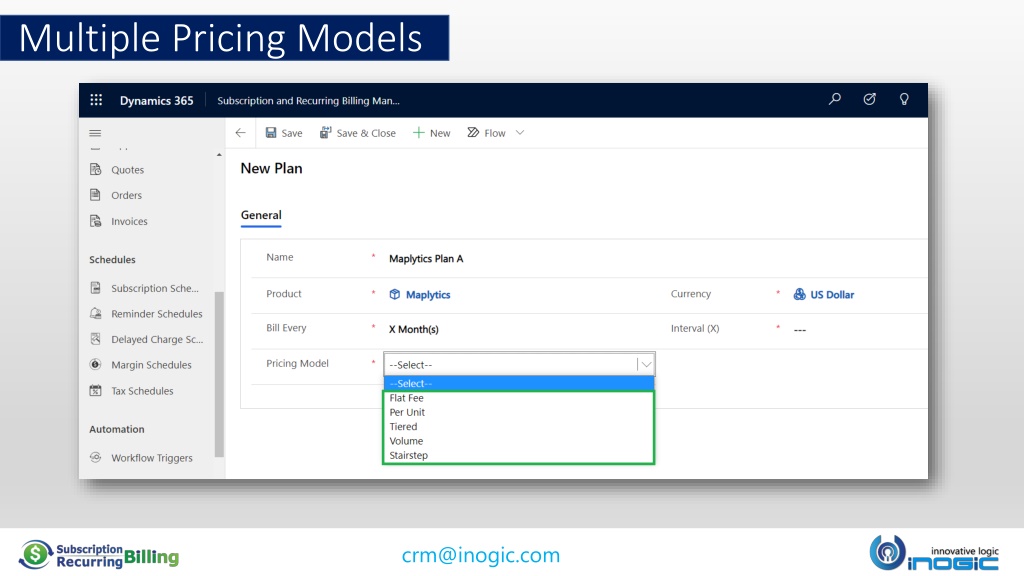1024x576 pixels.
Task: Open the Dynamics 365 app launcher grid
Action: pos(96,100)
